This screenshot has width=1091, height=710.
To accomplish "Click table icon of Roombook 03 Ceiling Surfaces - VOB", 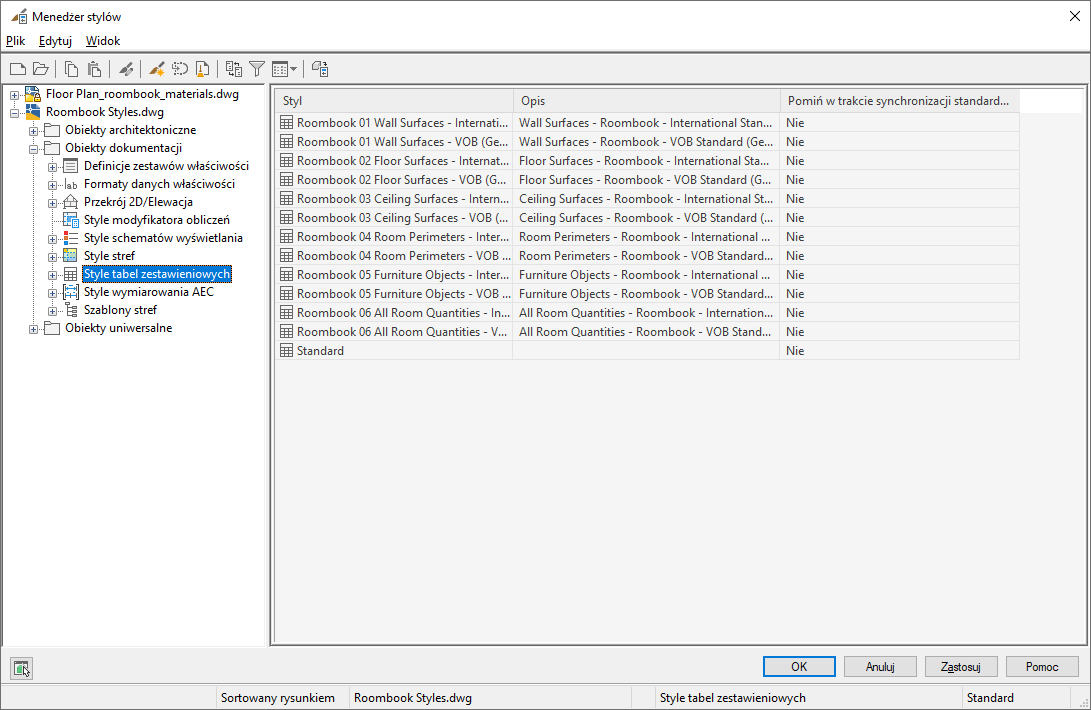I will point(286,218).
